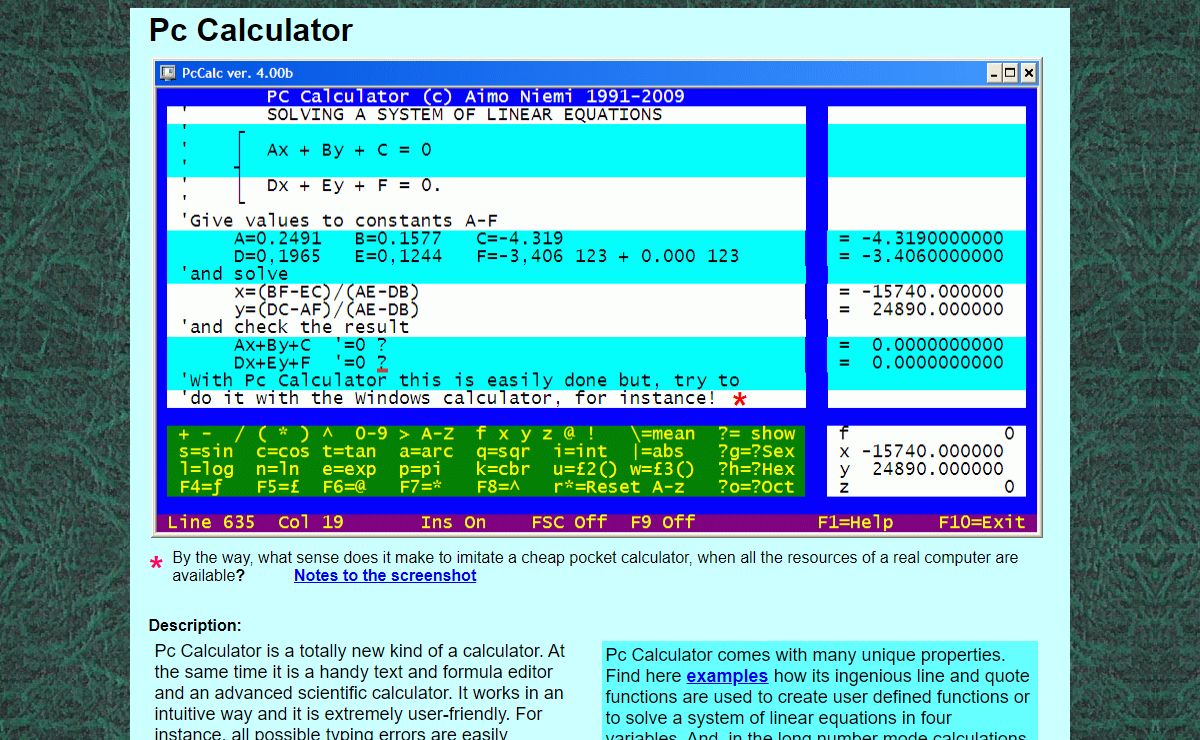This screenshot has height=740, width=1200.
Task: Click the formula "y=(DC-AF)/(AE-DB)"
Action: click(327, 310)
